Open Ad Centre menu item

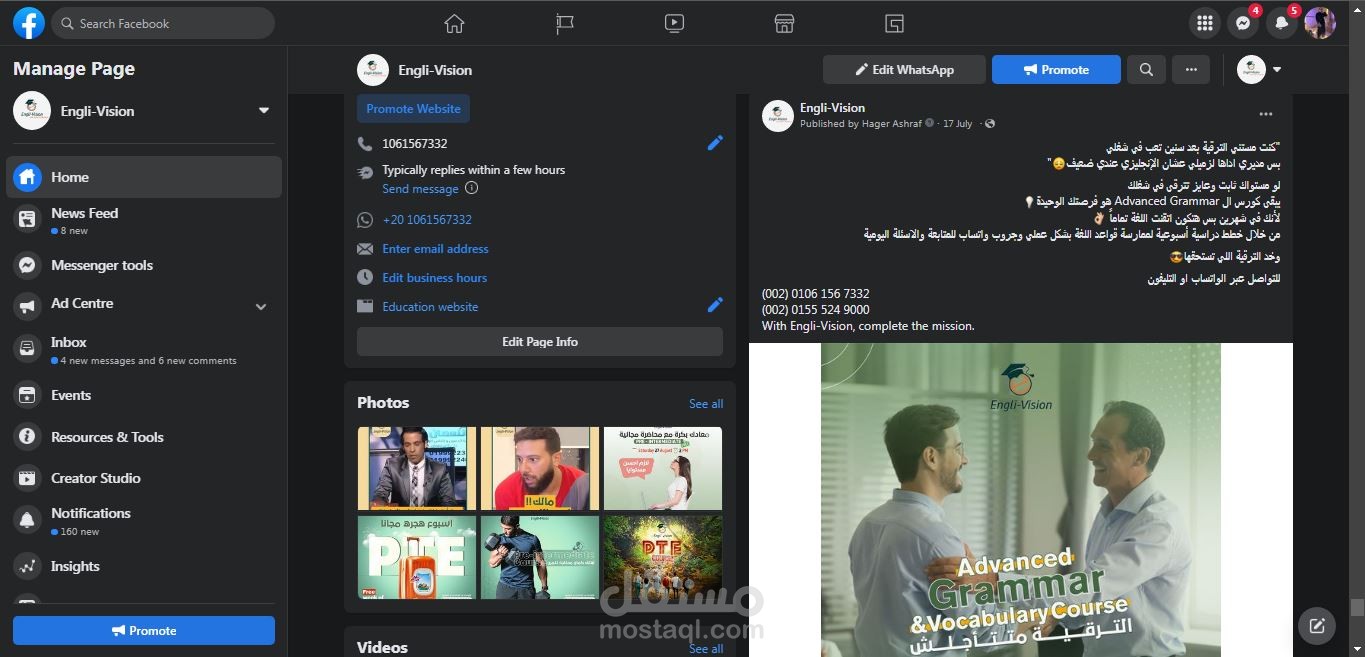(x=144, y=304)
